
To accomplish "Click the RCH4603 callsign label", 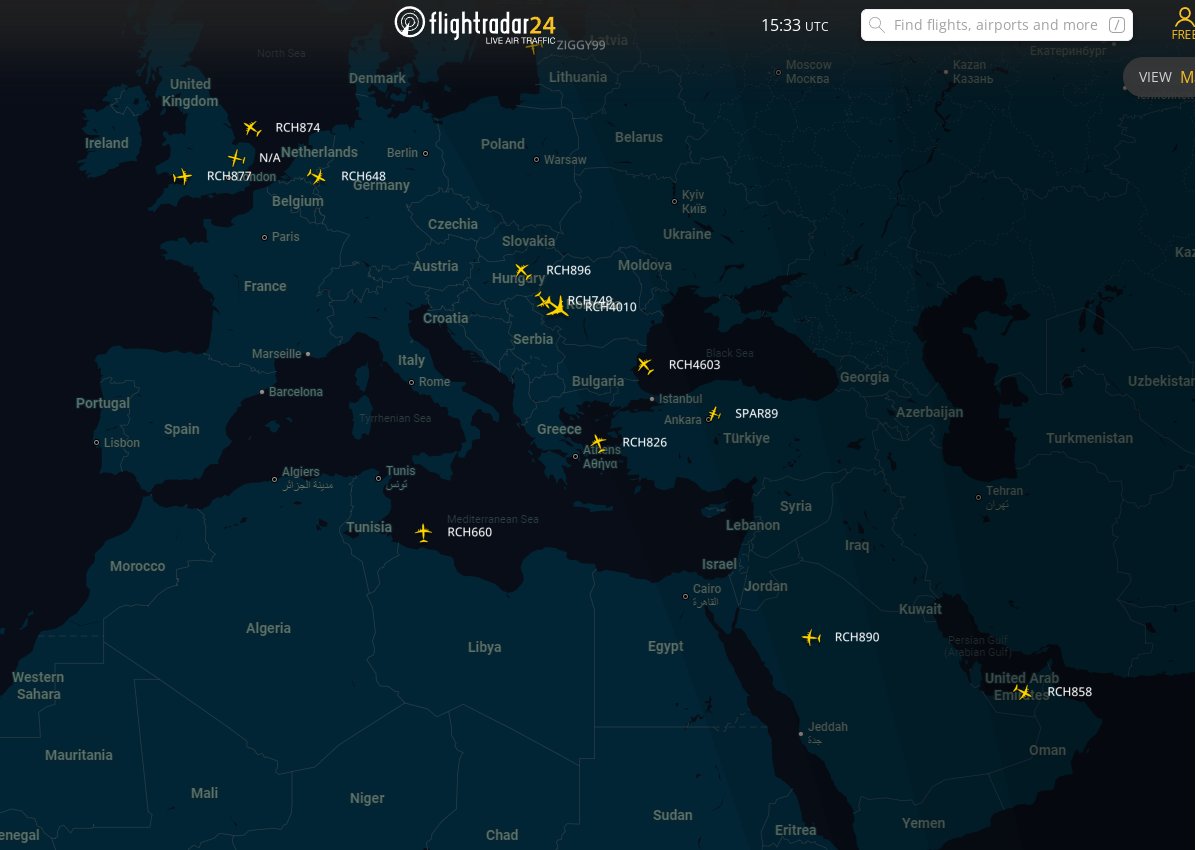I will coord(694,365).
